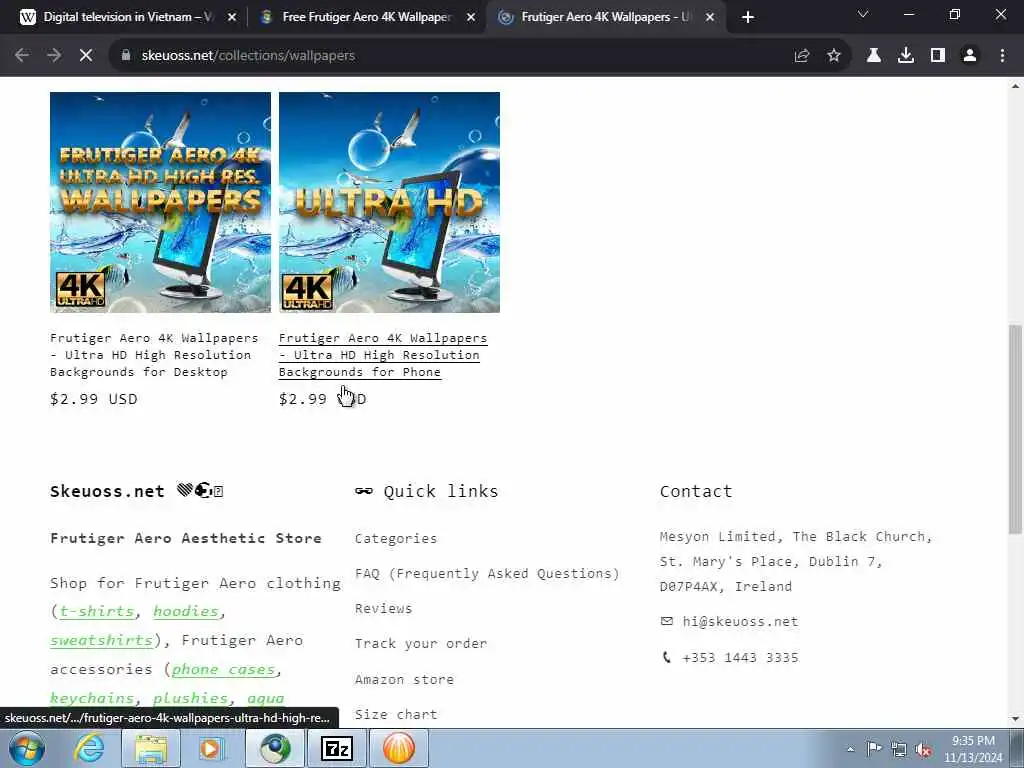Open a new tab with plus button

click(x=748, y=17)
